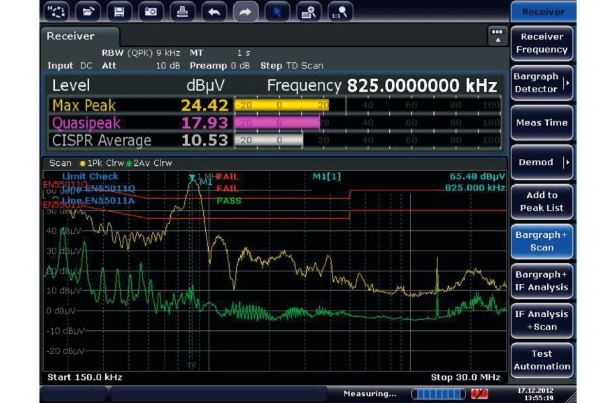Click the Line EN55011A limit entry
Viewport: 596px width, 403px height.
click(x=98, y=201)
